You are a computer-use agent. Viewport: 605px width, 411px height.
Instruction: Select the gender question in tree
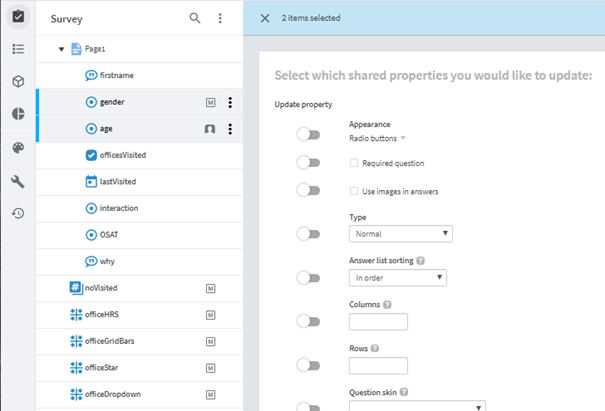(x=139, y=102)
